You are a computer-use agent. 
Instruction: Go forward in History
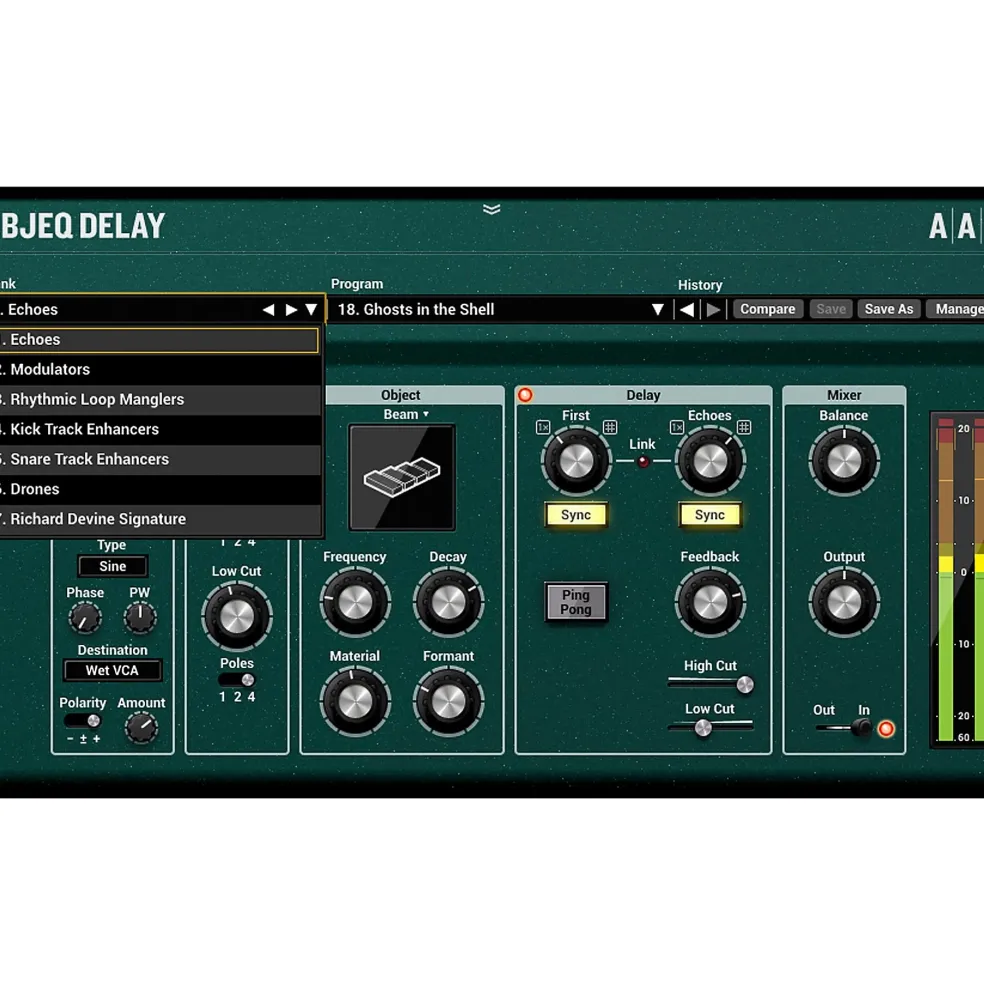tap(713, 310)
